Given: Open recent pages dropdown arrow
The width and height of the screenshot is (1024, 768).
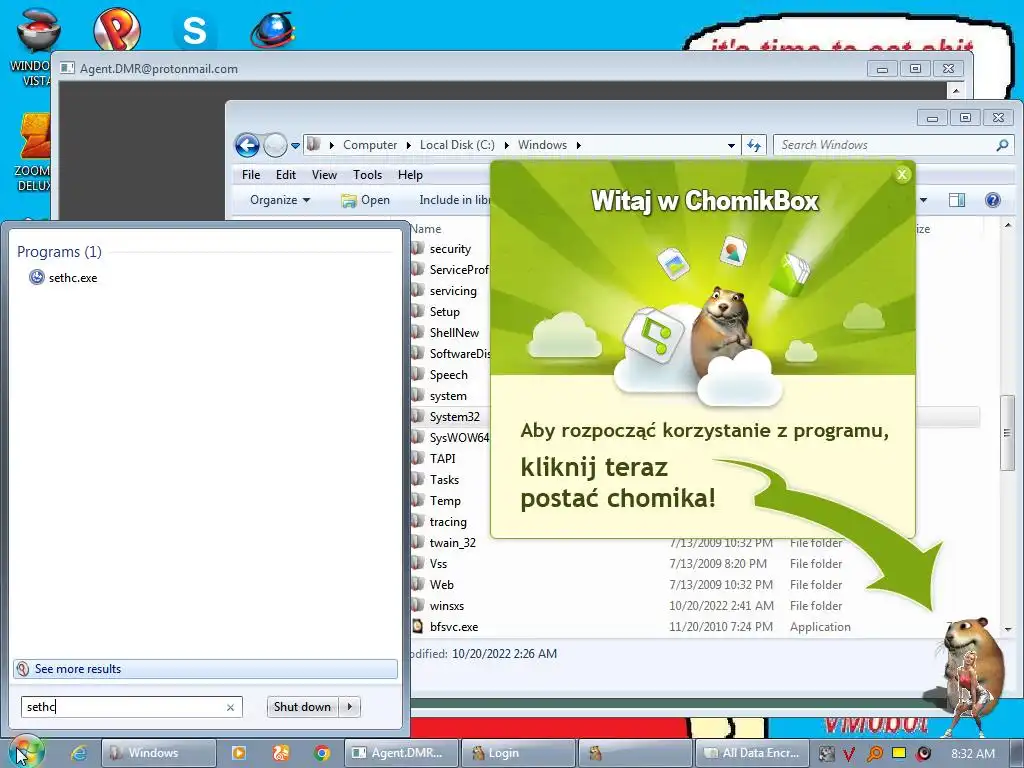Looking at the screenshot, I should (x=295, y=146).
